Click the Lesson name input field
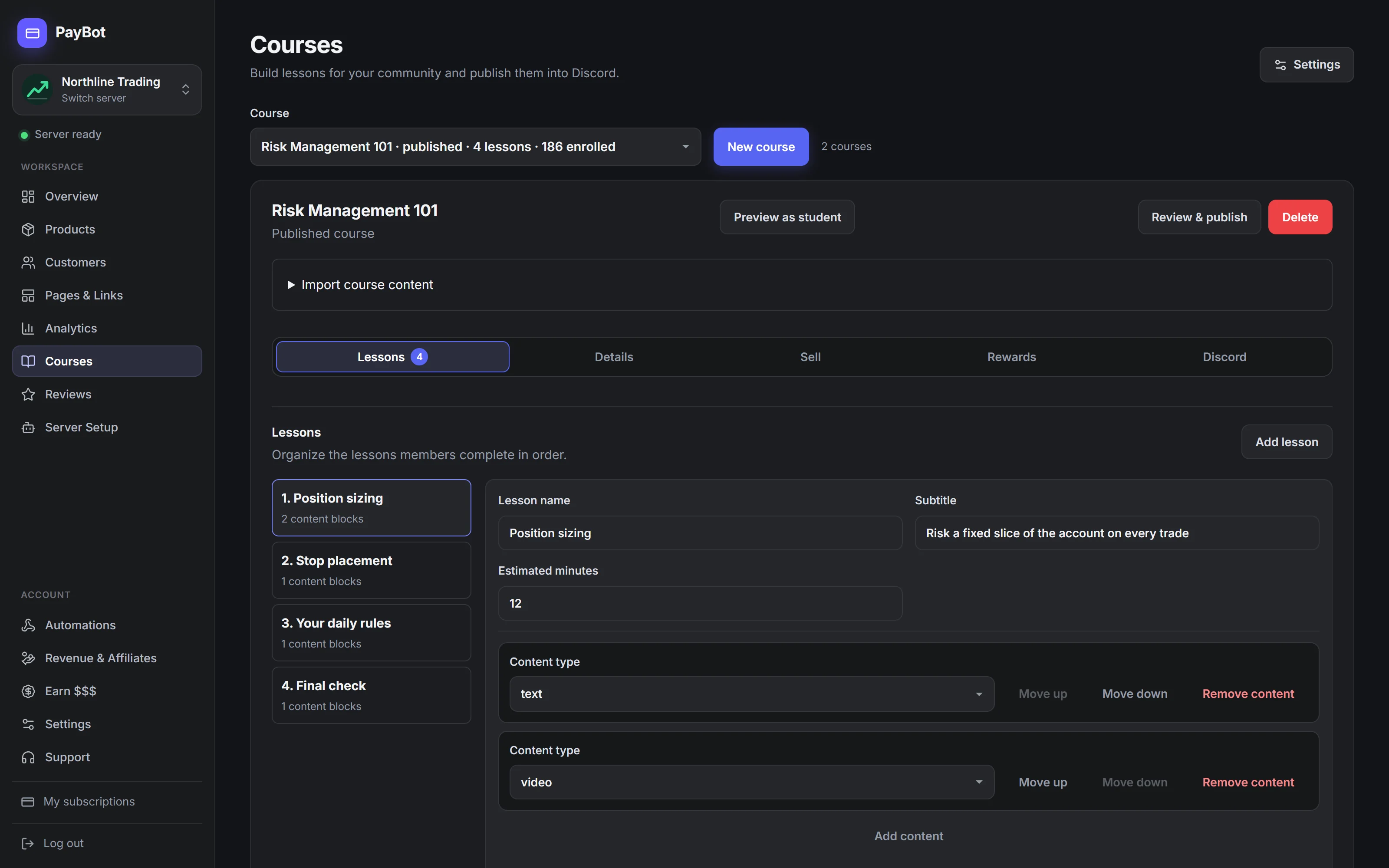The width and height of the screenshot is (1389, 868). [700, 533]
